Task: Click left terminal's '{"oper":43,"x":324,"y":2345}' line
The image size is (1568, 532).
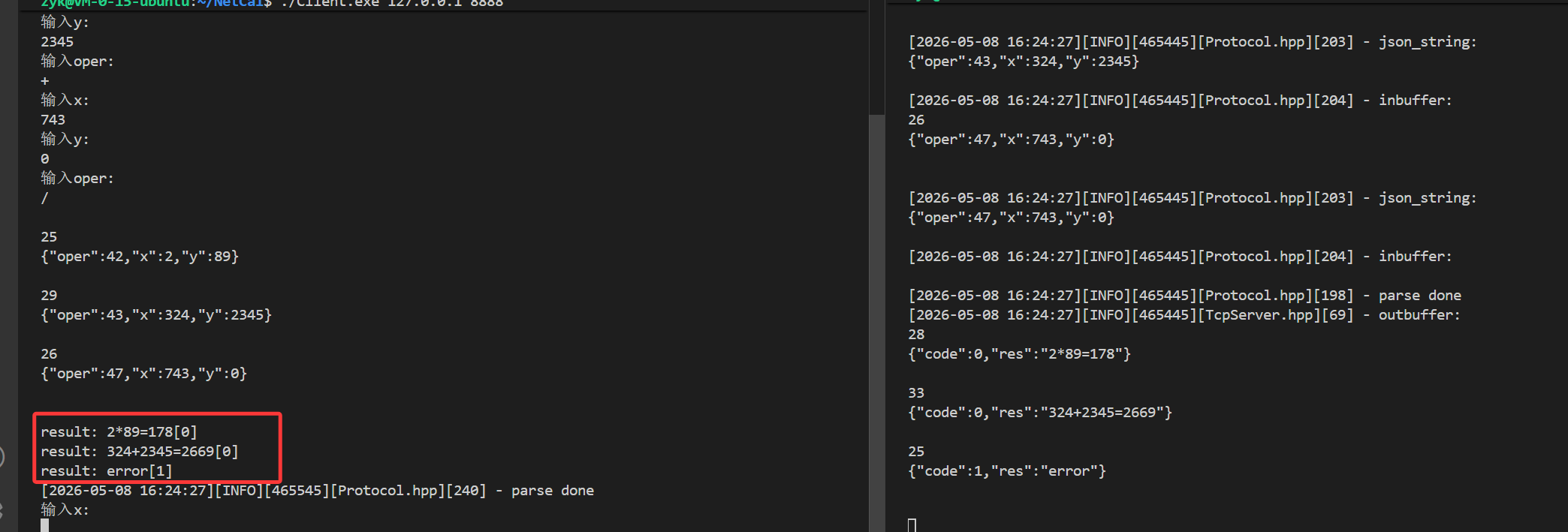Action: tap(156, 315)
